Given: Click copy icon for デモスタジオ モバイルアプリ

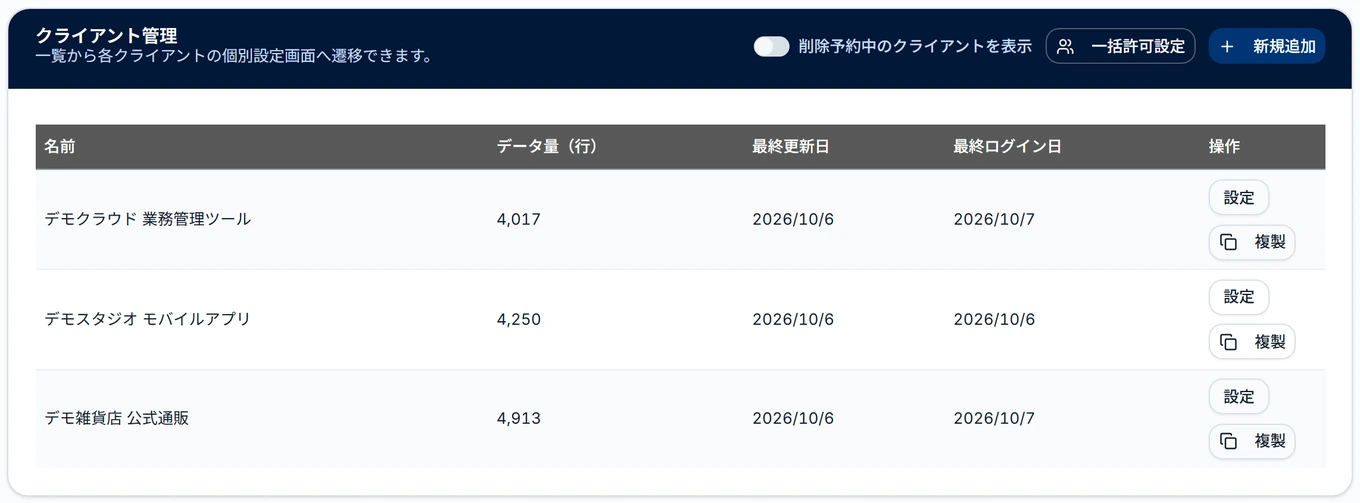Looking at the screenshot, I should [1228, 342].
